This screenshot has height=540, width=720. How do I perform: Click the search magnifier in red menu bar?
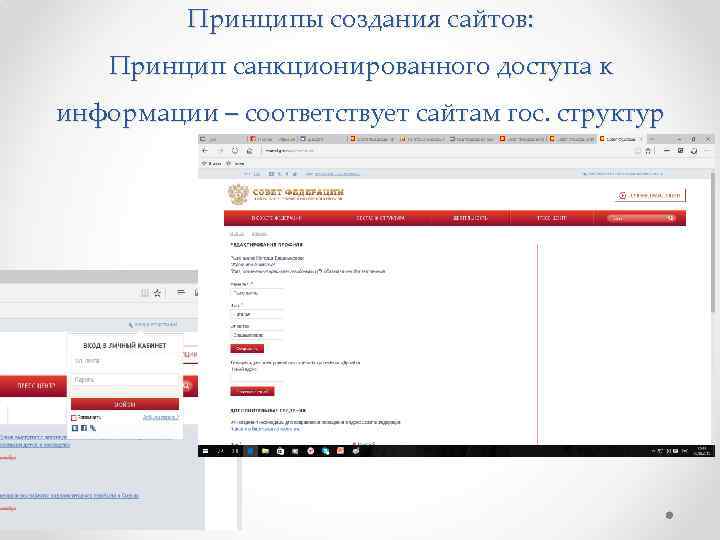click(x=670, y=218)
